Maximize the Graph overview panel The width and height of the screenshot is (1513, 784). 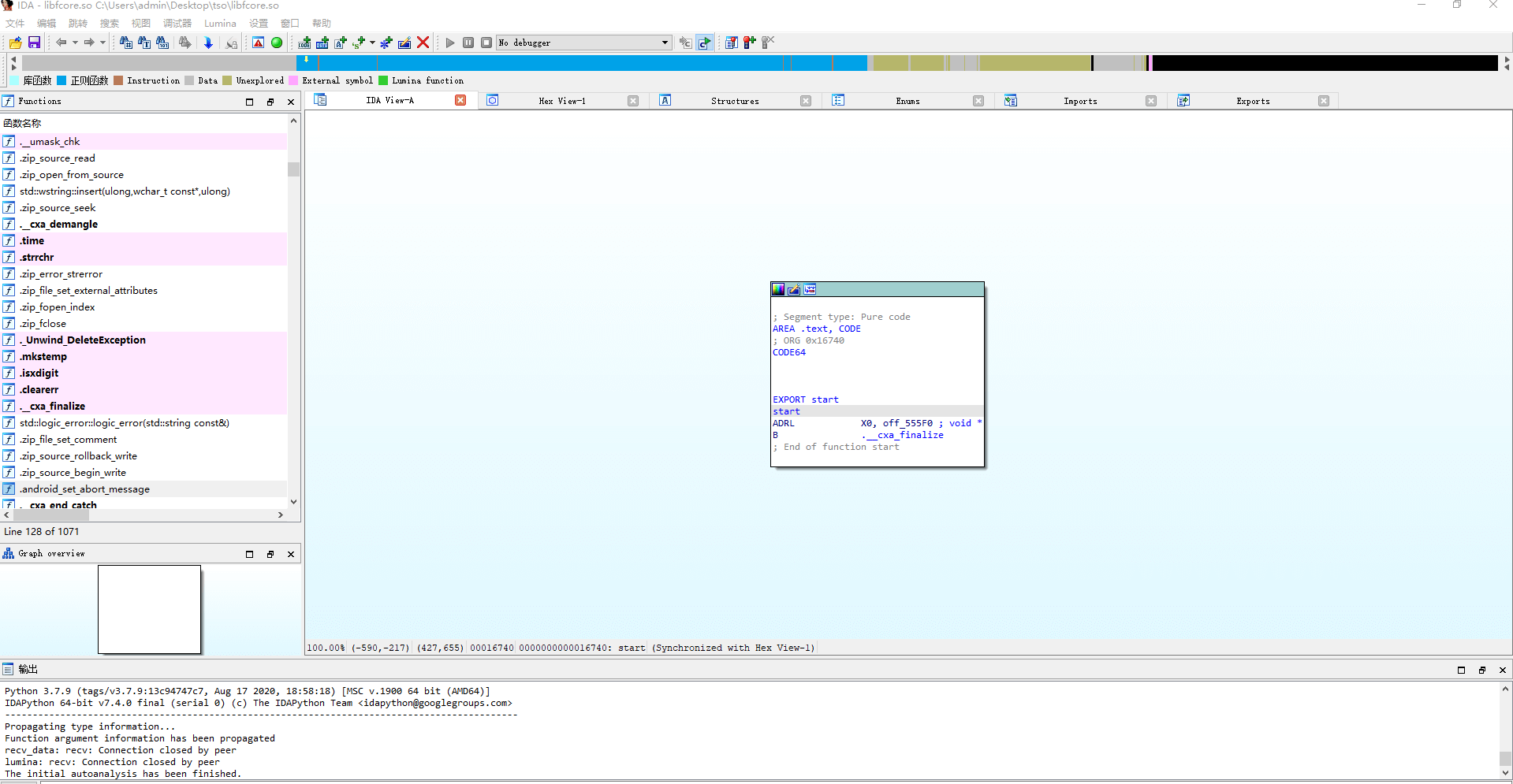pyautogui.click(x=250, y=554)
